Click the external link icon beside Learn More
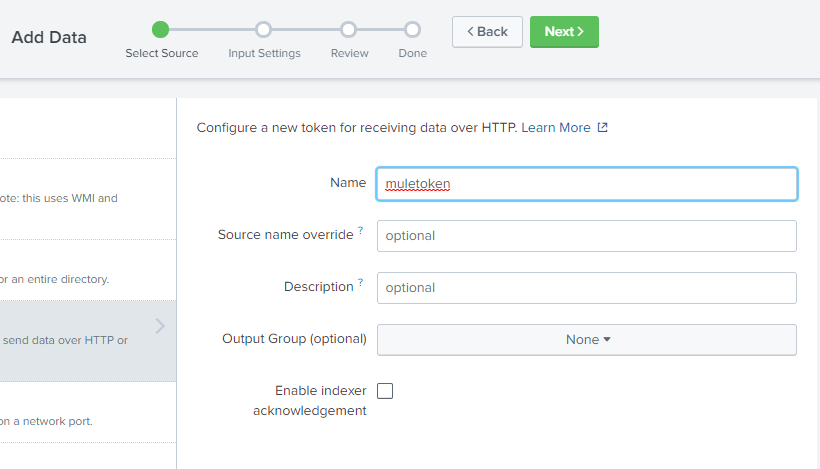 [x=602, y=128]
